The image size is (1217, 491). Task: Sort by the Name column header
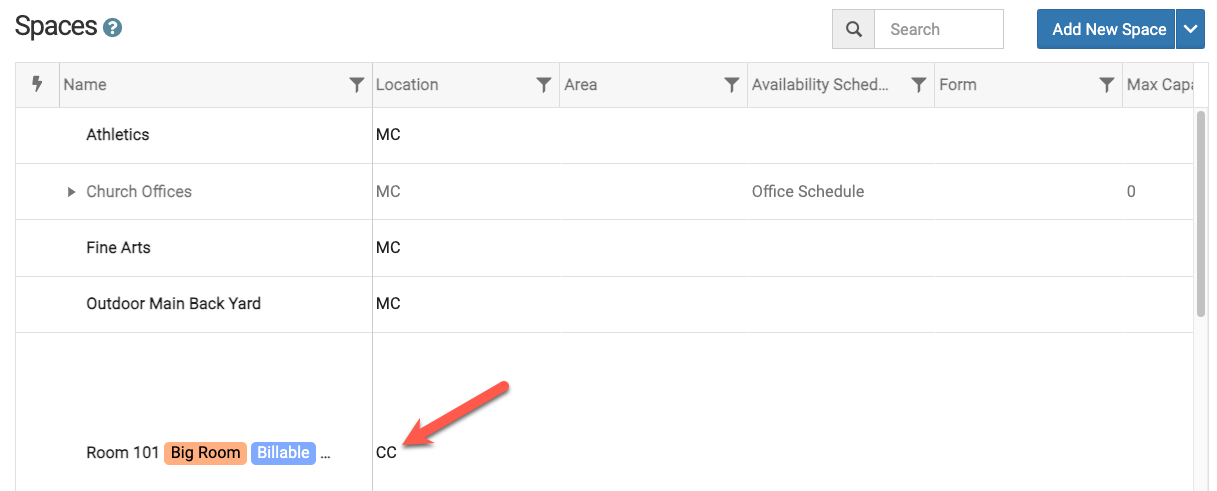[85, 85]
